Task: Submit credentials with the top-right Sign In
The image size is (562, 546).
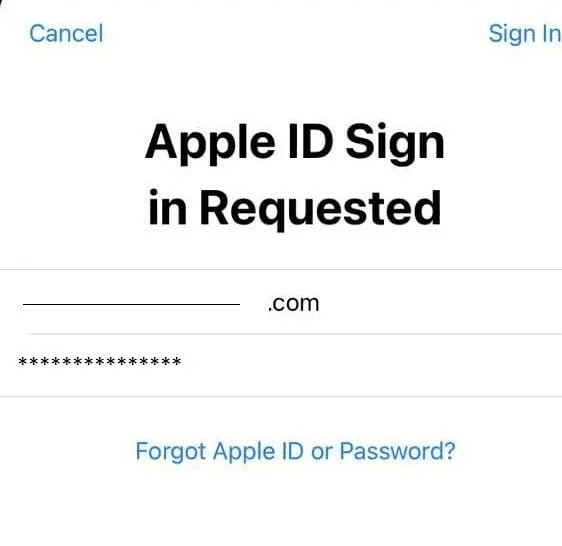Action: [525, 34]
